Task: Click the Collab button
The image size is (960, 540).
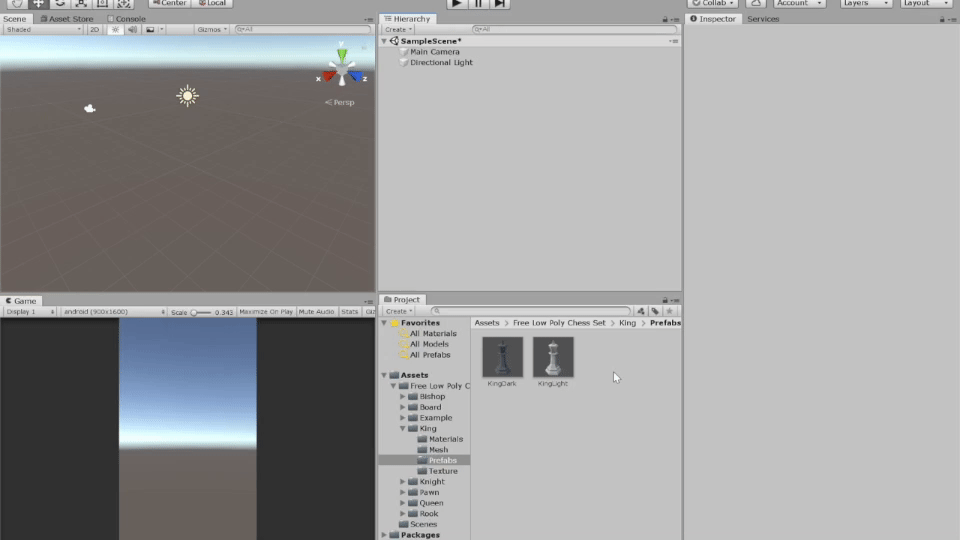Action: click(713, 4)
